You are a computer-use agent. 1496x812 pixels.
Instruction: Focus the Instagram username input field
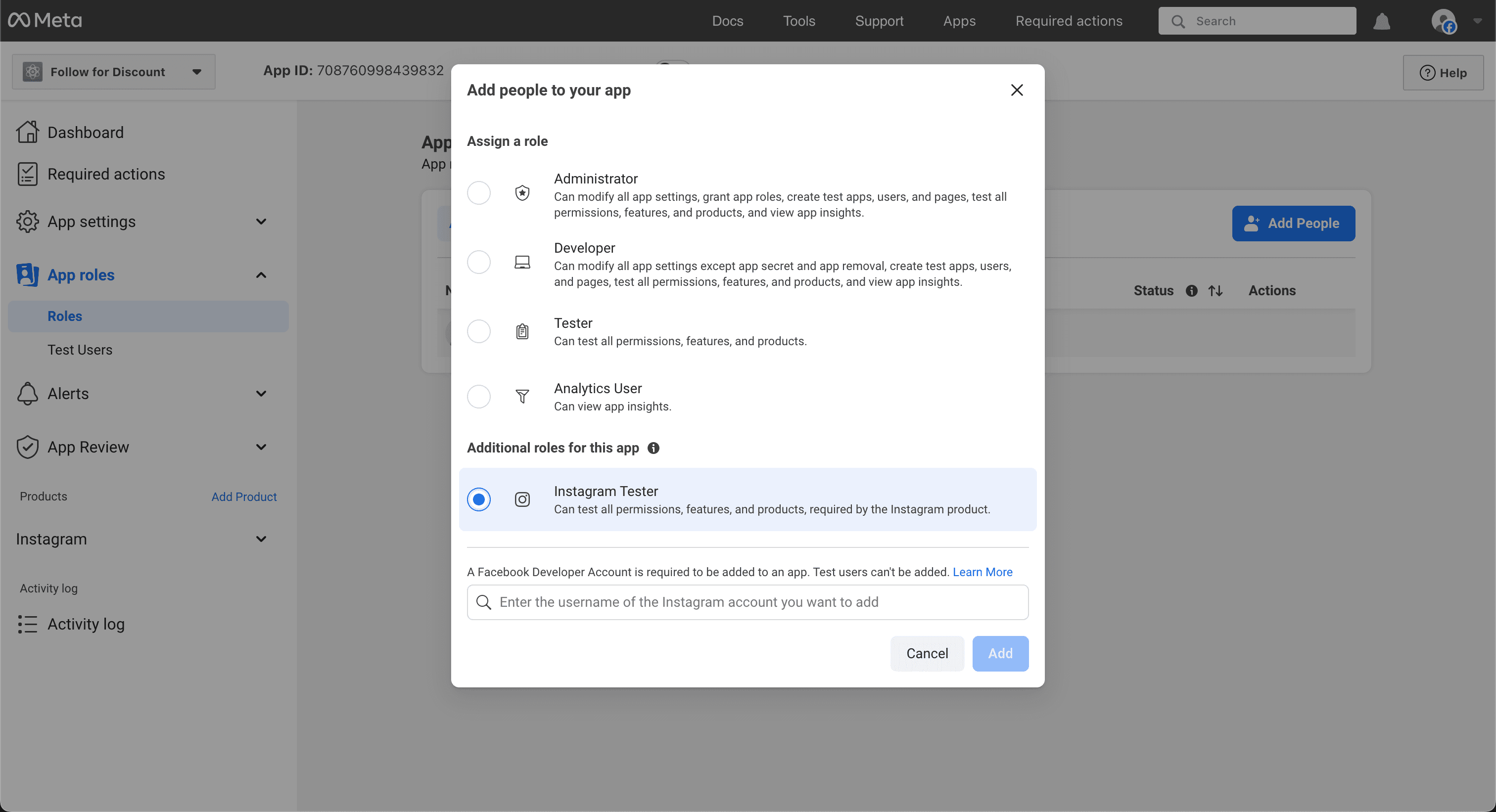(748, 602)
